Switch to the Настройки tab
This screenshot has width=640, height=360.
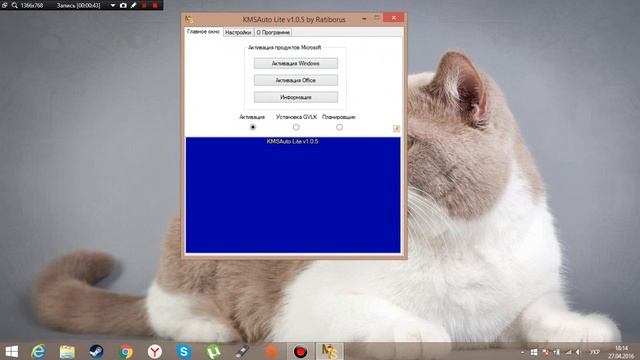[238, 32]
